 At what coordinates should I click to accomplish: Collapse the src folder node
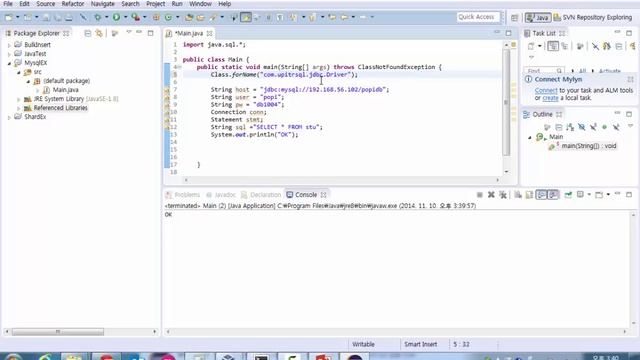click(x=19, y=72)
